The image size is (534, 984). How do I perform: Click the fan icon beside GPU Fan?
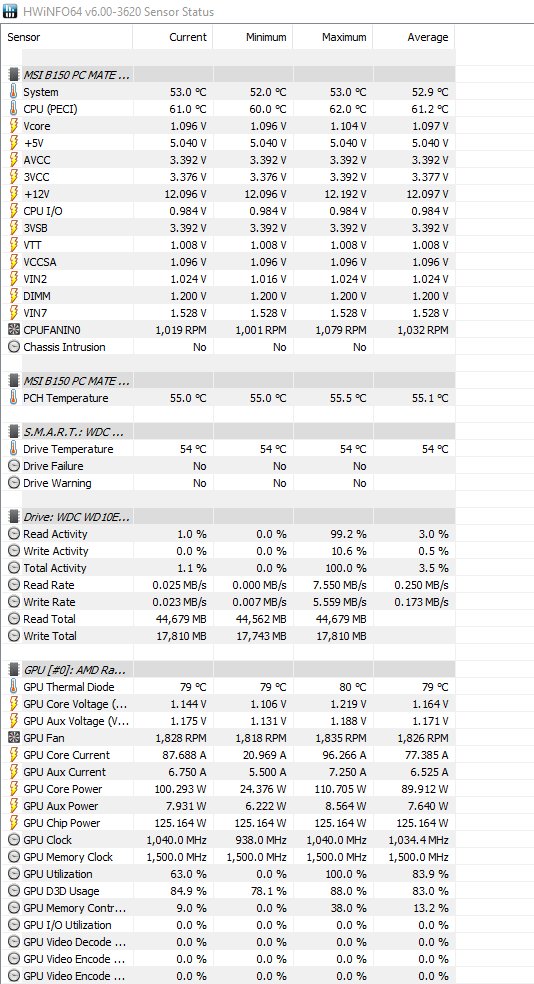point(14,738)
